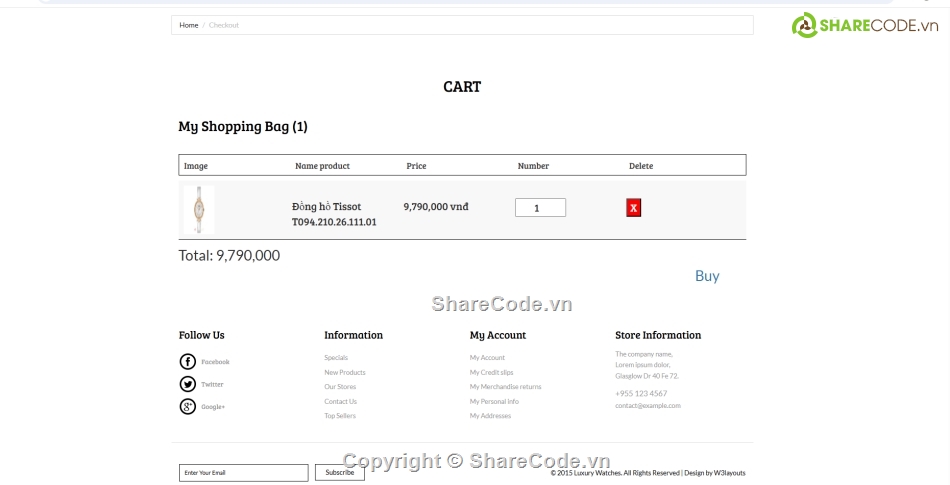Go to My Addresses link
Screen dimensions: 950x485
[490, 416]
